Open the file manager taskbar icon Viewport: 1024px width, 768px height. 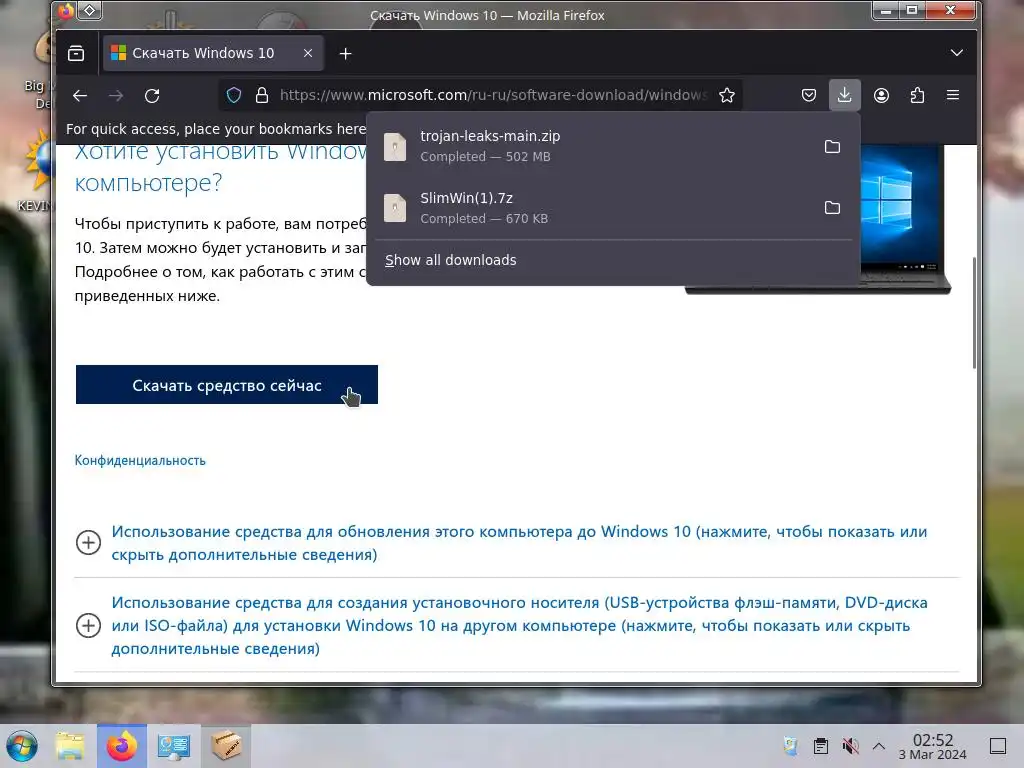click(x=70, y=746)
